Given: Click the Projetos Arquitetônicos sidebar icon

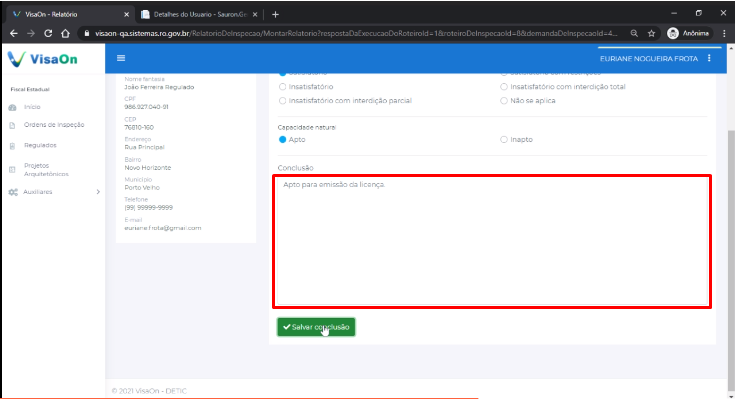Looking at the screenshot, I should click(x=13, y=170).
